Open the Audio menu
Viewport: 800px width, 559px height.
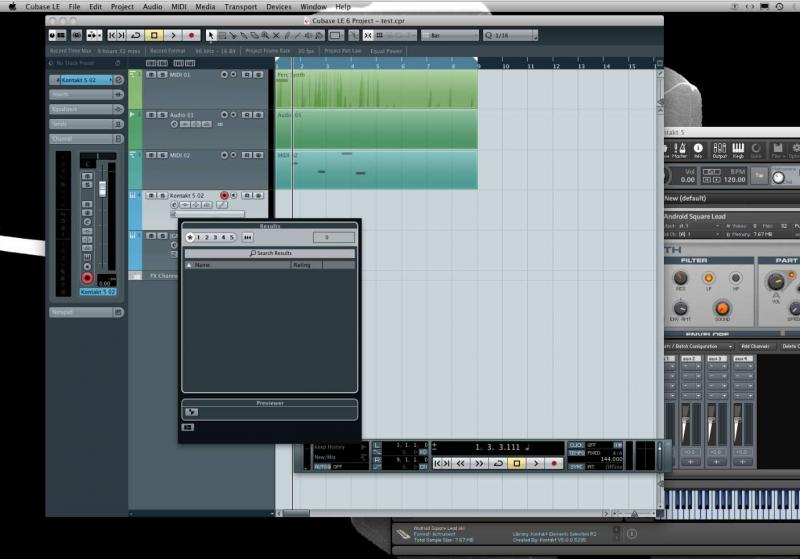click(152, 7)
